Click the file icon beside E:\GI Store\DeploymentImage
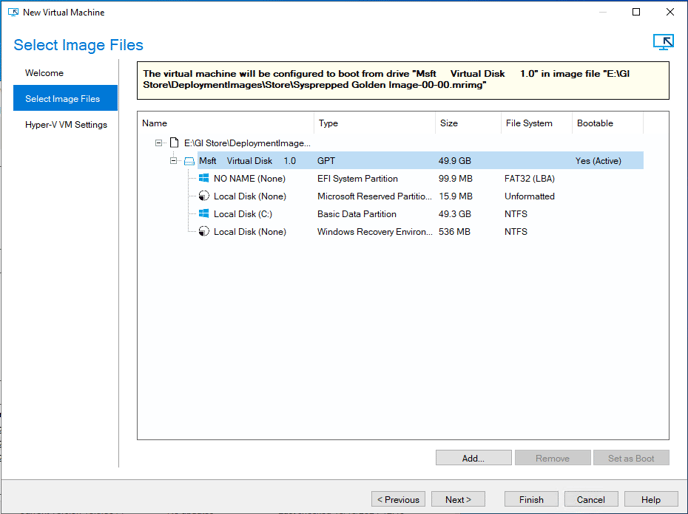This screenshot has width=688, height=514. pos(174,143)
